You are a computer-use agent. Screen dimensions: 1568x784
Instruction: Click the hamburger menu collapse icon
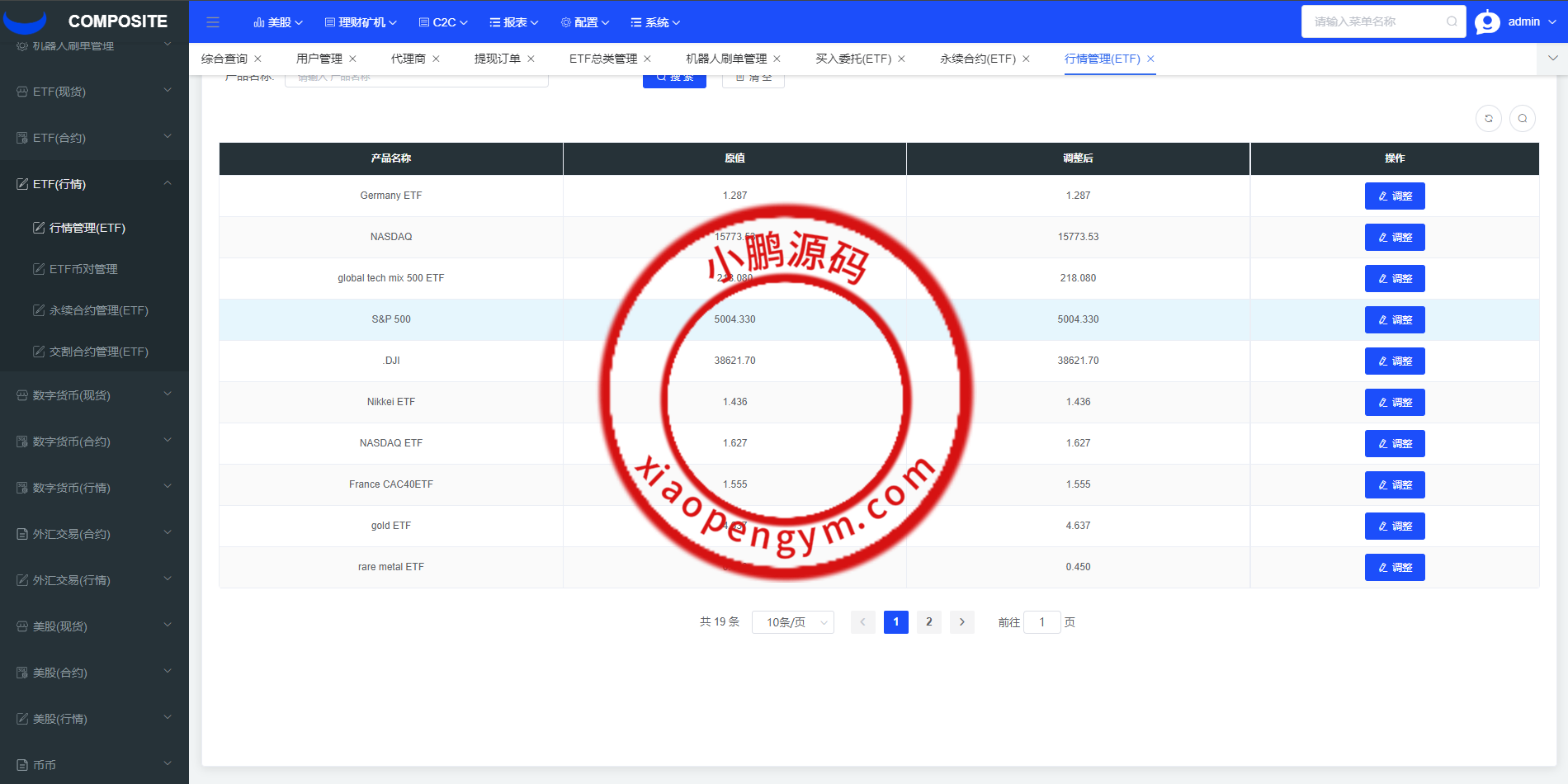point(213,22)
